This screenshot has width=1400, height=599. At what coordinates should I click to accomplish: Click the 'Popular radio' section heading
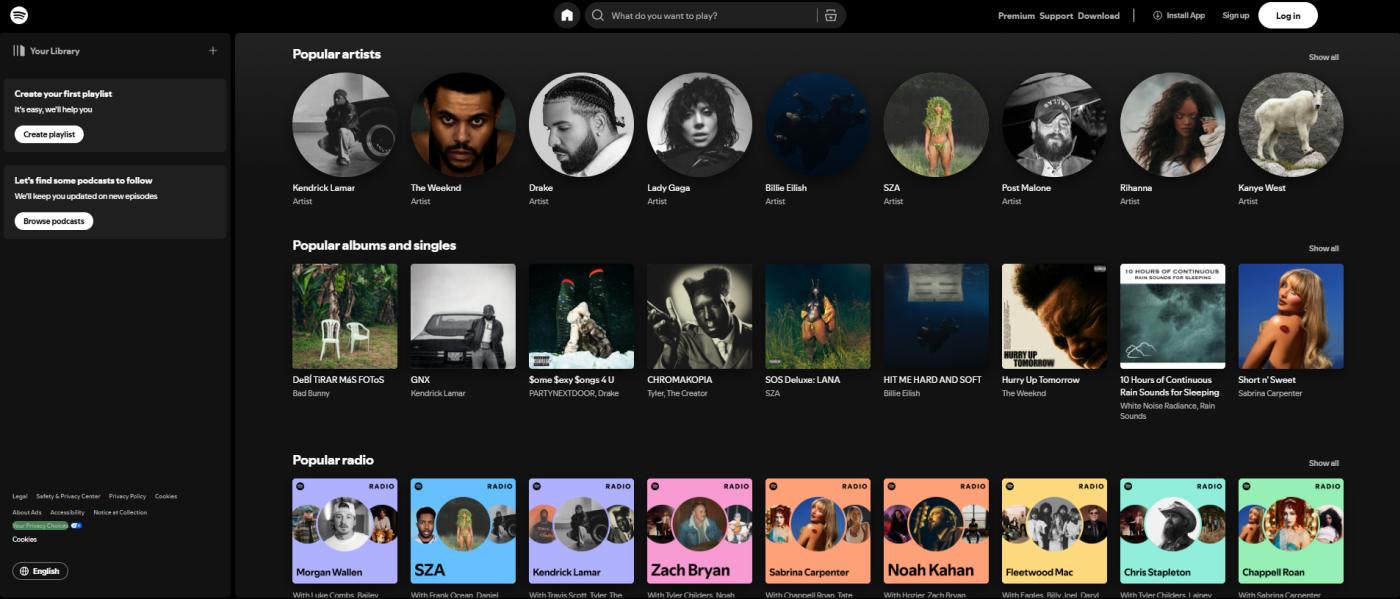[333, 460]
